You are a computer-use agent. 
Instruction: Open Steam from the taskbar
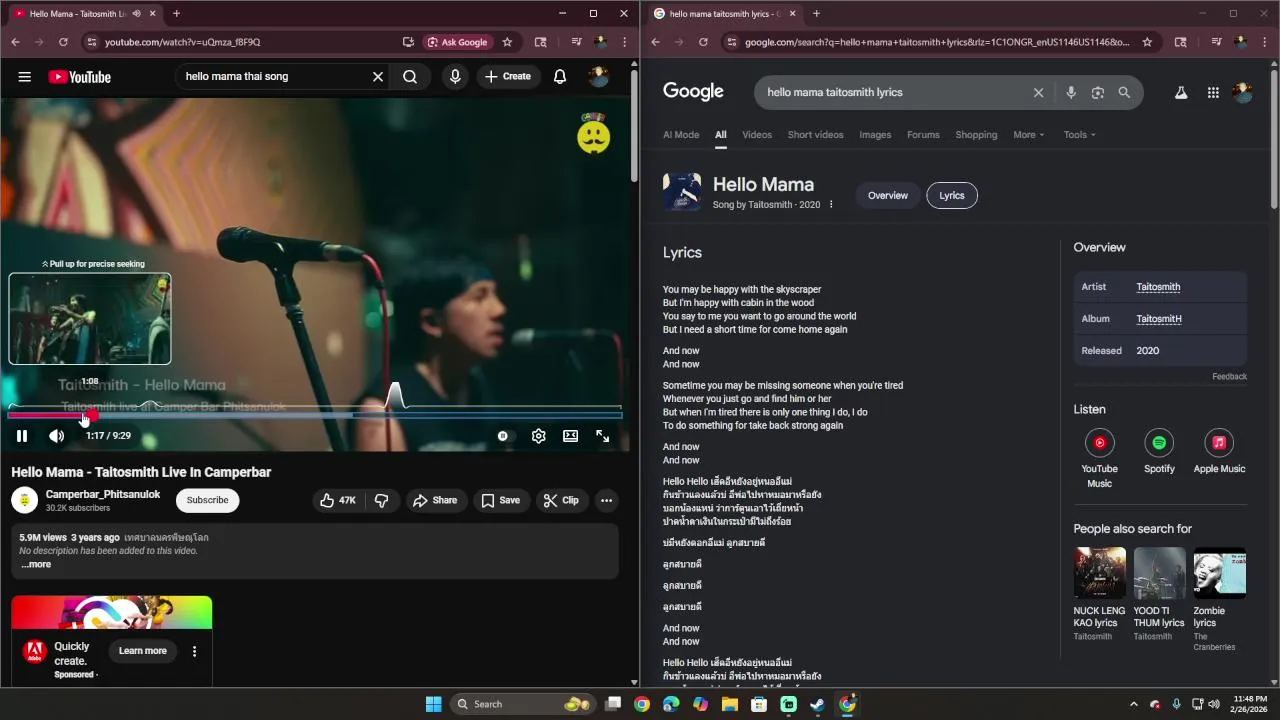click(817, 704)
